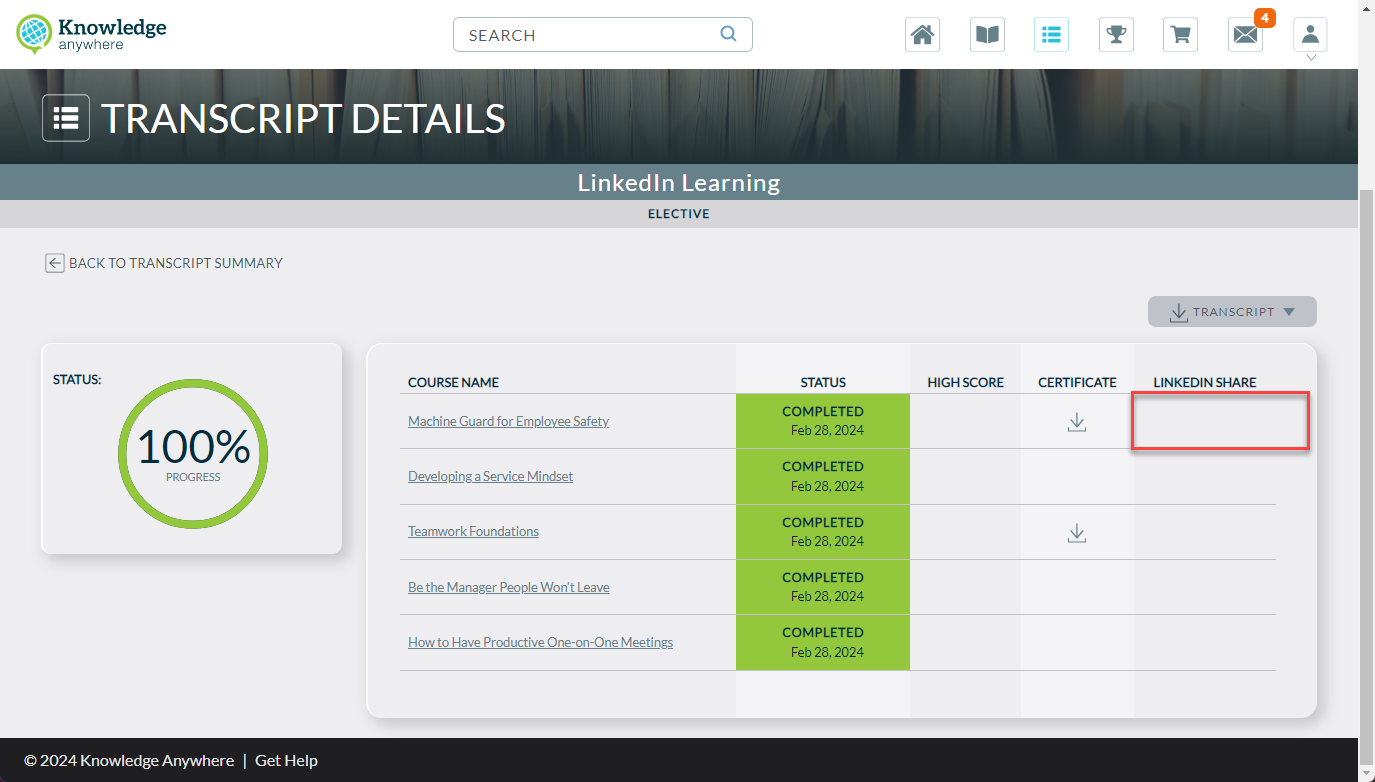
Task: Click the Certificate column header
Action: pyautogui.click(x=1077, y=382)
